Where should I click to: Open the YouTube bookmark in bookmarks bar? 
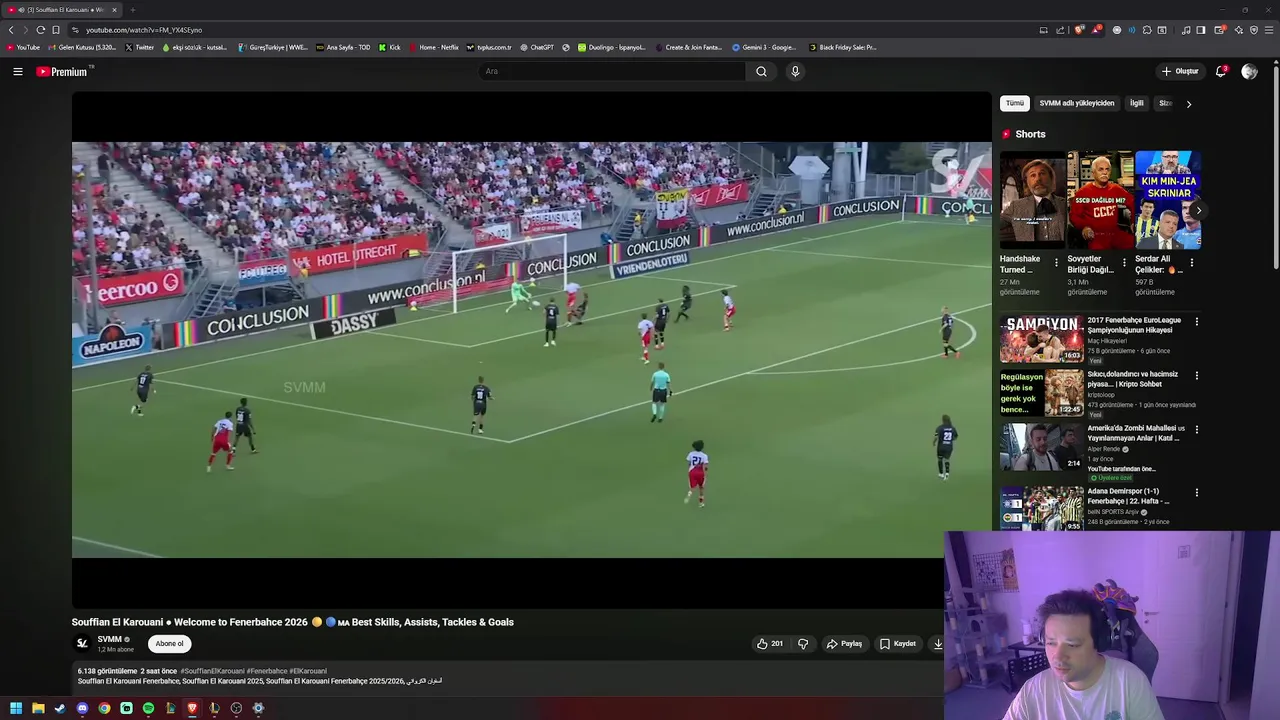pos(23,47)
